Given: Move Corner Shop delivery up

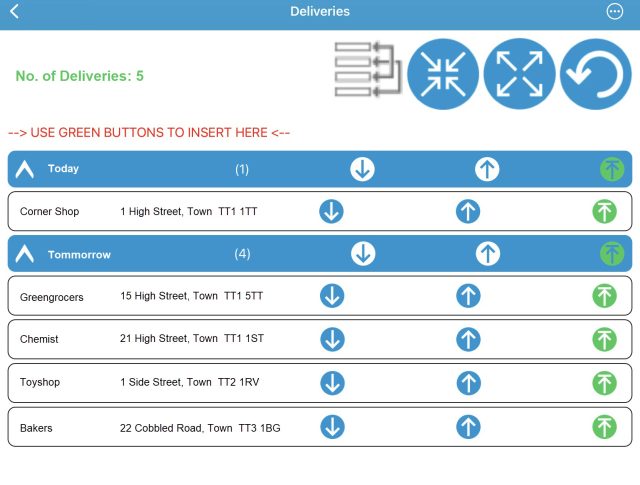Looking at the screenshot, I should pyautogui.click(x=468, y=211).
